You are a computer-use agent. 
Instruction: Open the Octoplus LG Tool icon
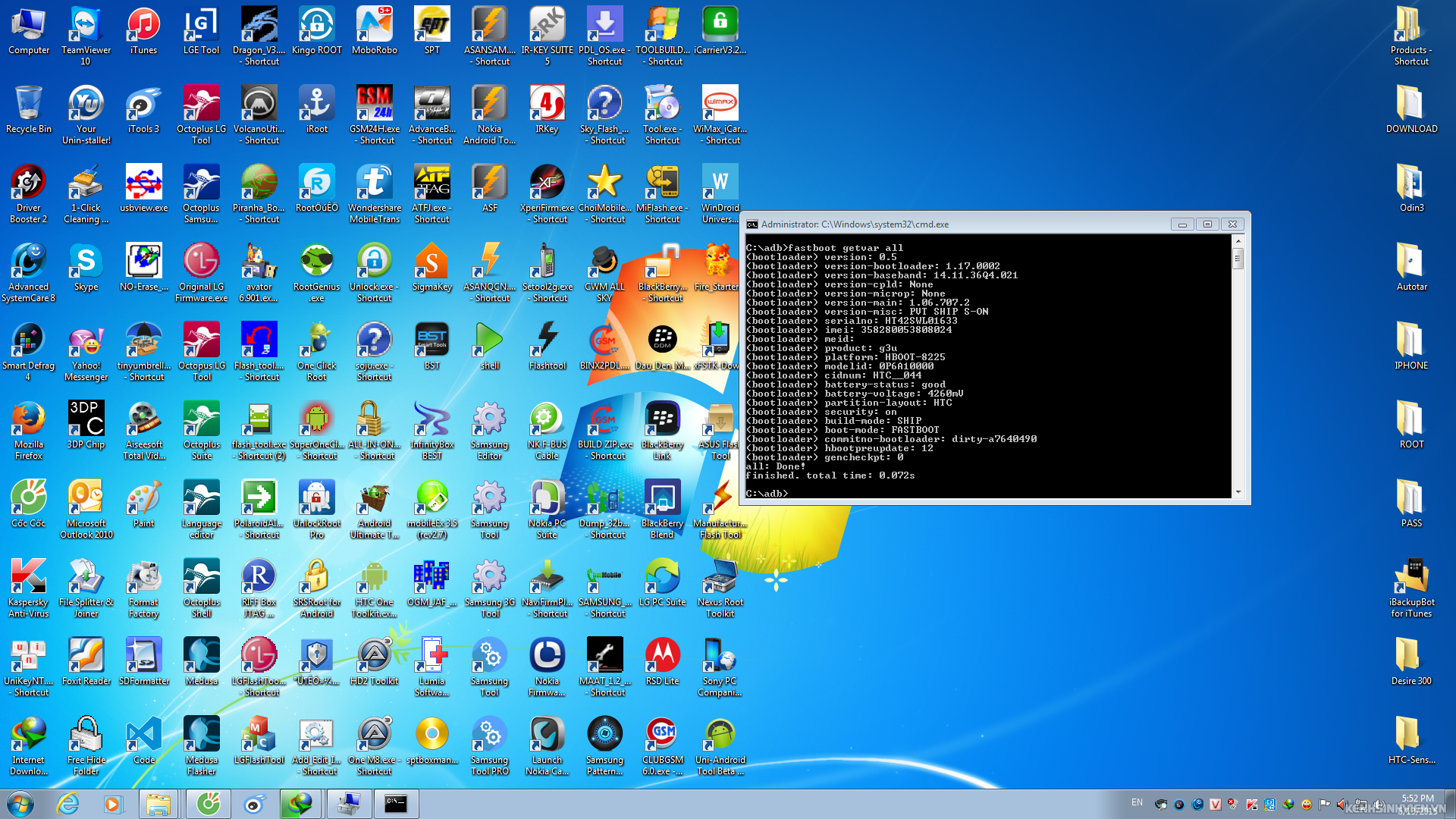click(x=201, y=115)
